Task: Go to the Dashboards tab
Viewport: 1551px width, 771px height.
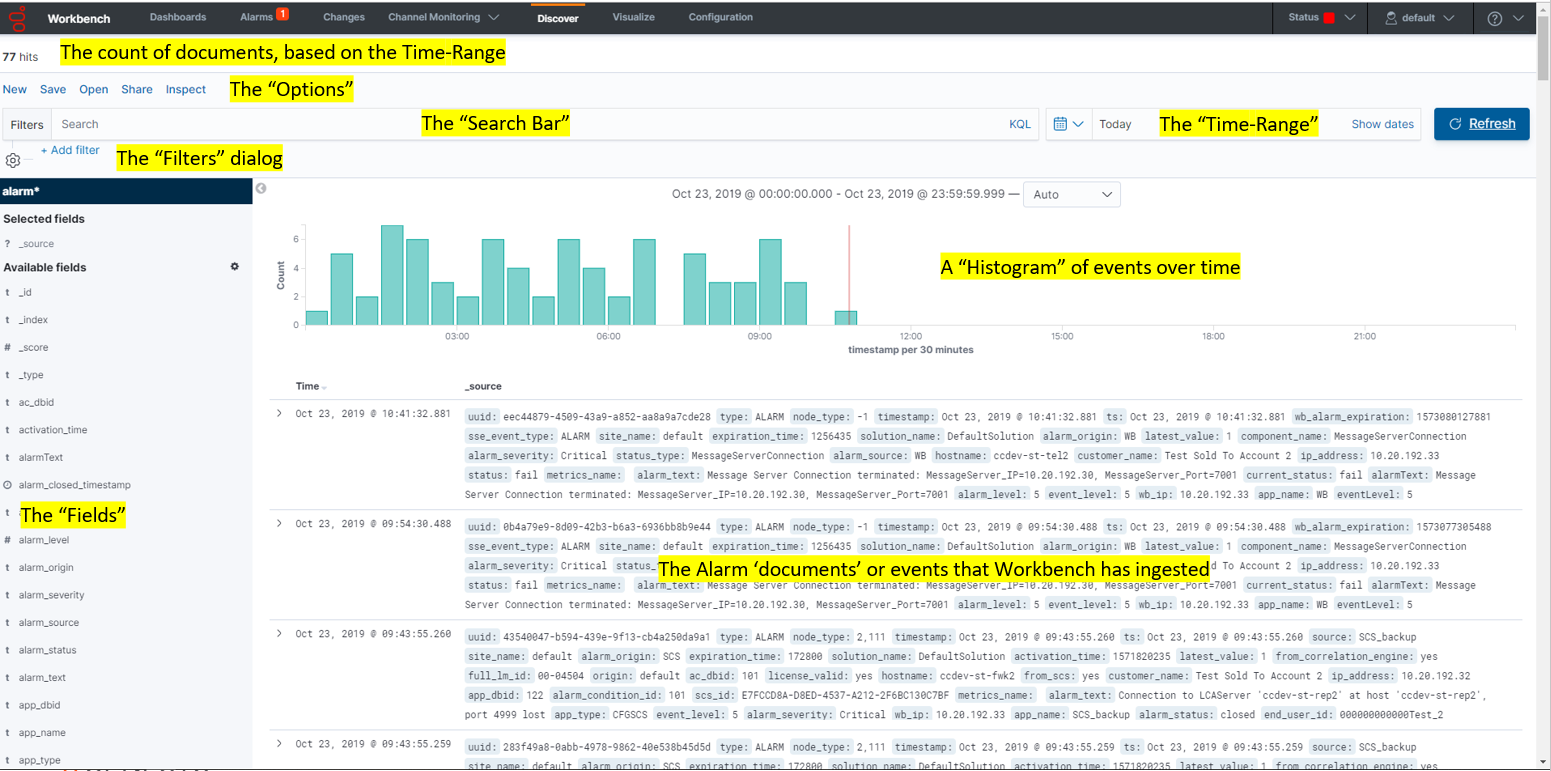Action: pos(178,17)
